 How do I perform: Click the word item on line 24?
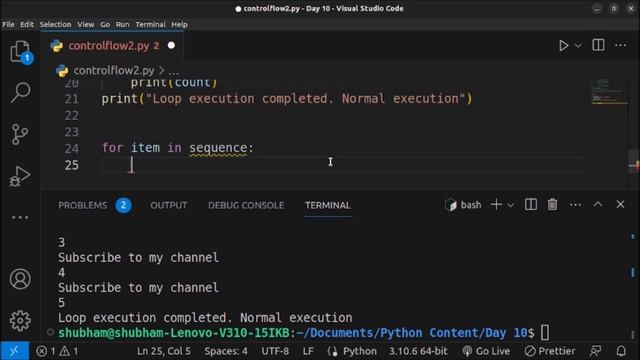[145, 148]
